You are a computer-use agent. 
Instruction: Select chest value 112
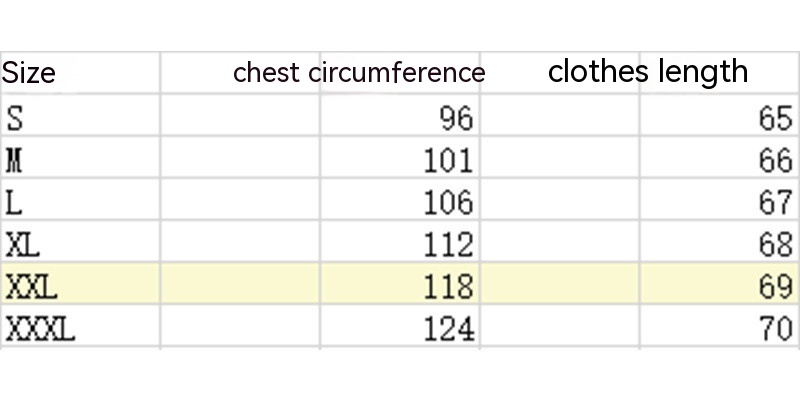(x=447, y=244)
